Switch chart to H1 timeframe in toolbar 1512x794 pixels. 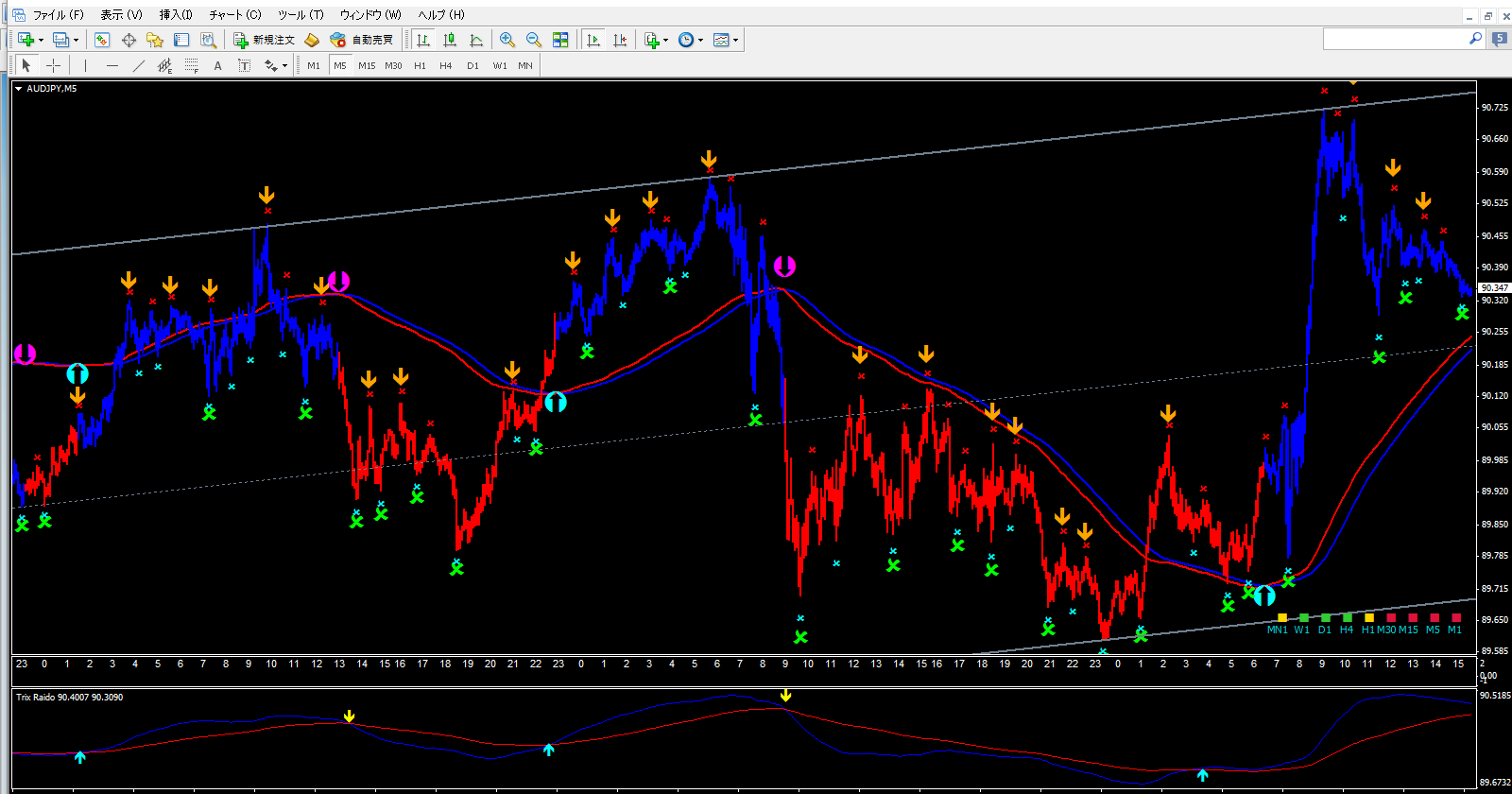[x=420, y=65]
